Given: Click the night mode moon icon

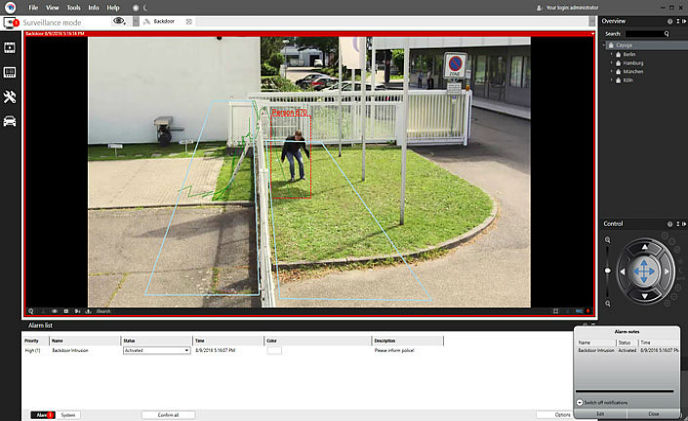Looking at the screenshot, I should pyautogui.click(x=145, y=8).
